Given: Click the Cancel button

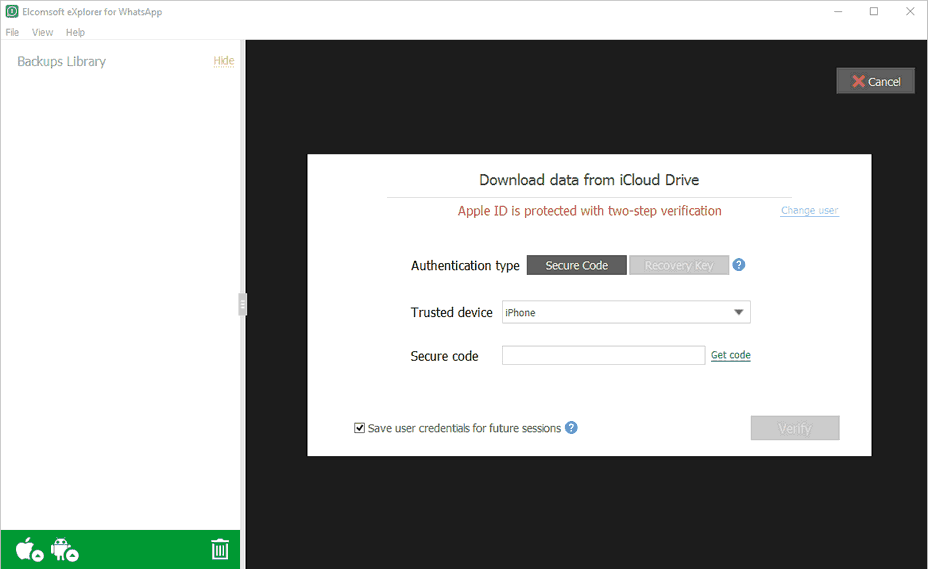Looking at the screenshot, I should click(875, 81).
